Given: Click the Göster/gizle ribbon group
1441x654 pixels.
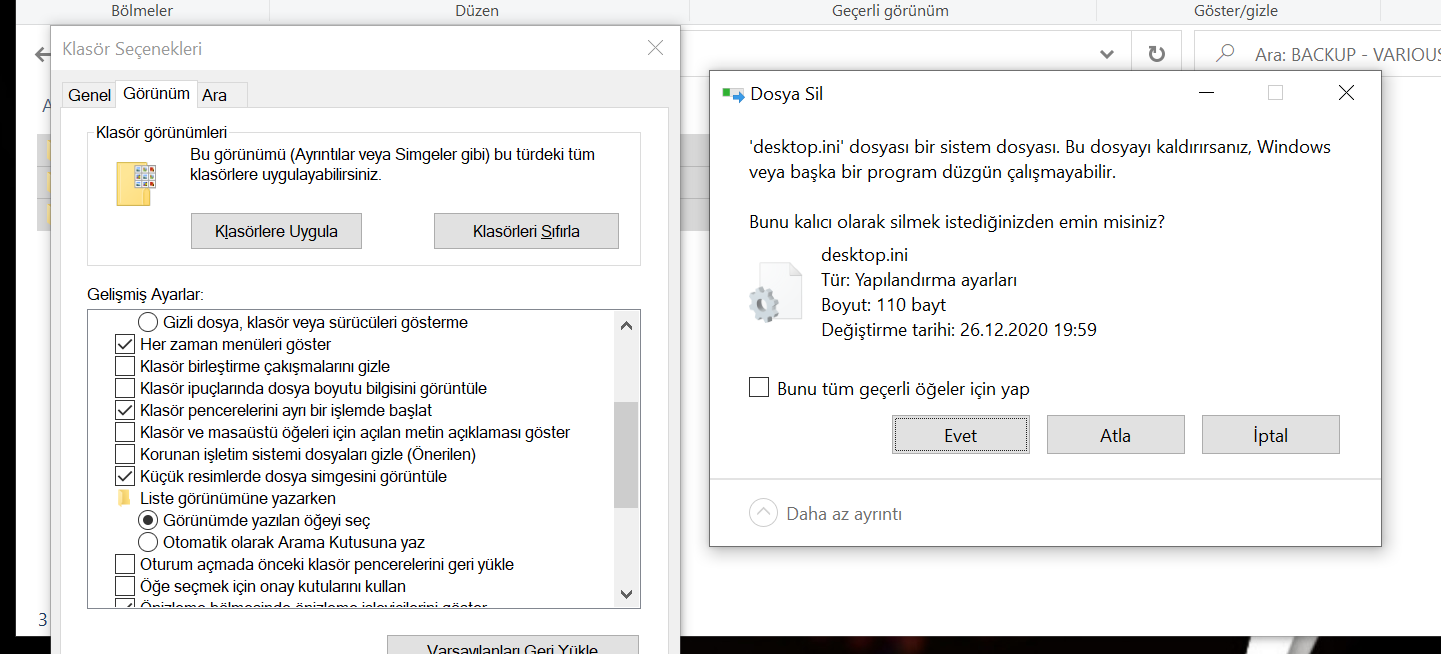Looking at the screenshot, I should [1236, 11].
